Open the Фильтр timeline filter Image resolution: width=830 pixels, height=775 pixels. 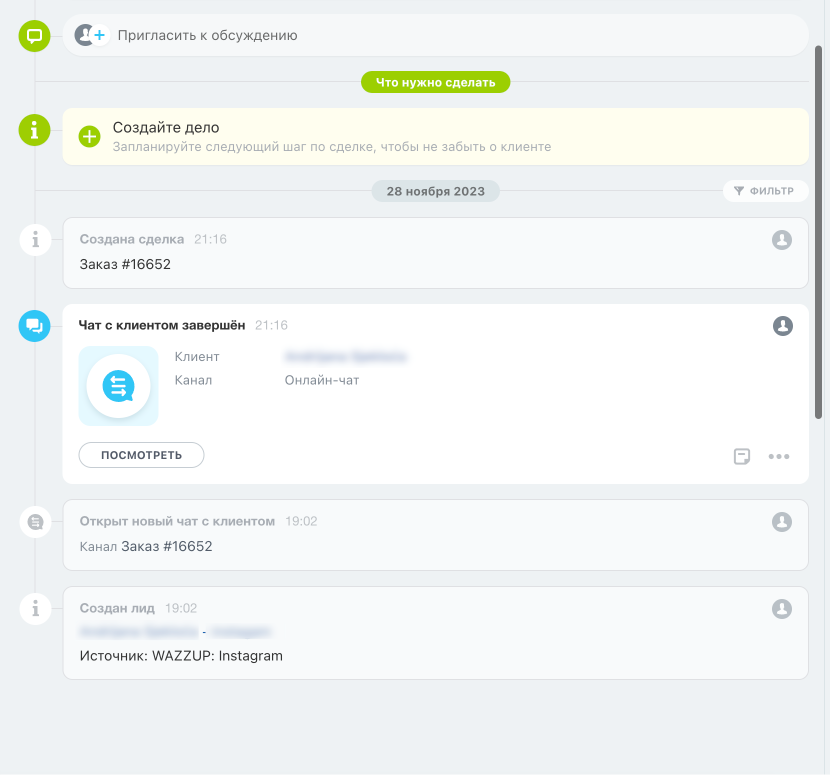pos(765,191)
